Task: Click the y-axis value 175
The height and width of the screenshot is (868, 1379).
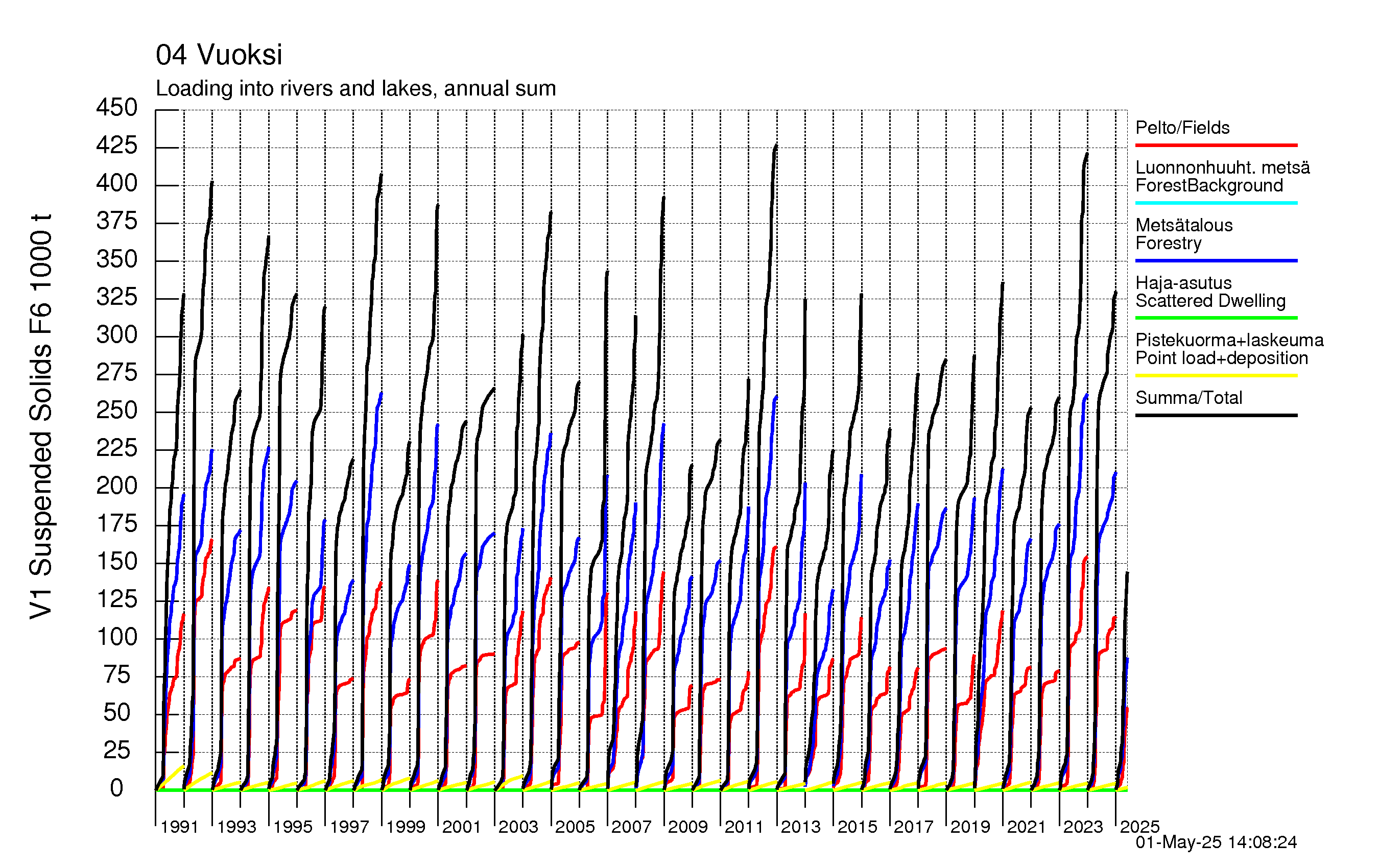Action: click(117, 524)
